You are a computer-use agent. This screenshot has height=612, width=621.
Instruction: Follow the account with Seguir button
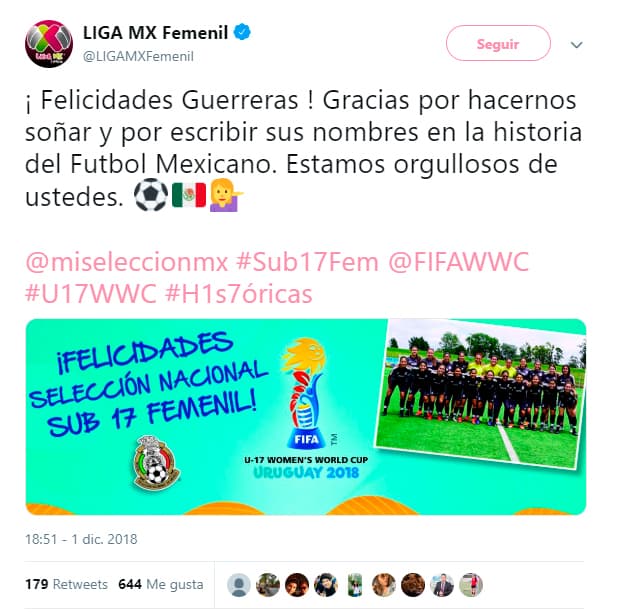pyautogui.click(x=498, y=43)
